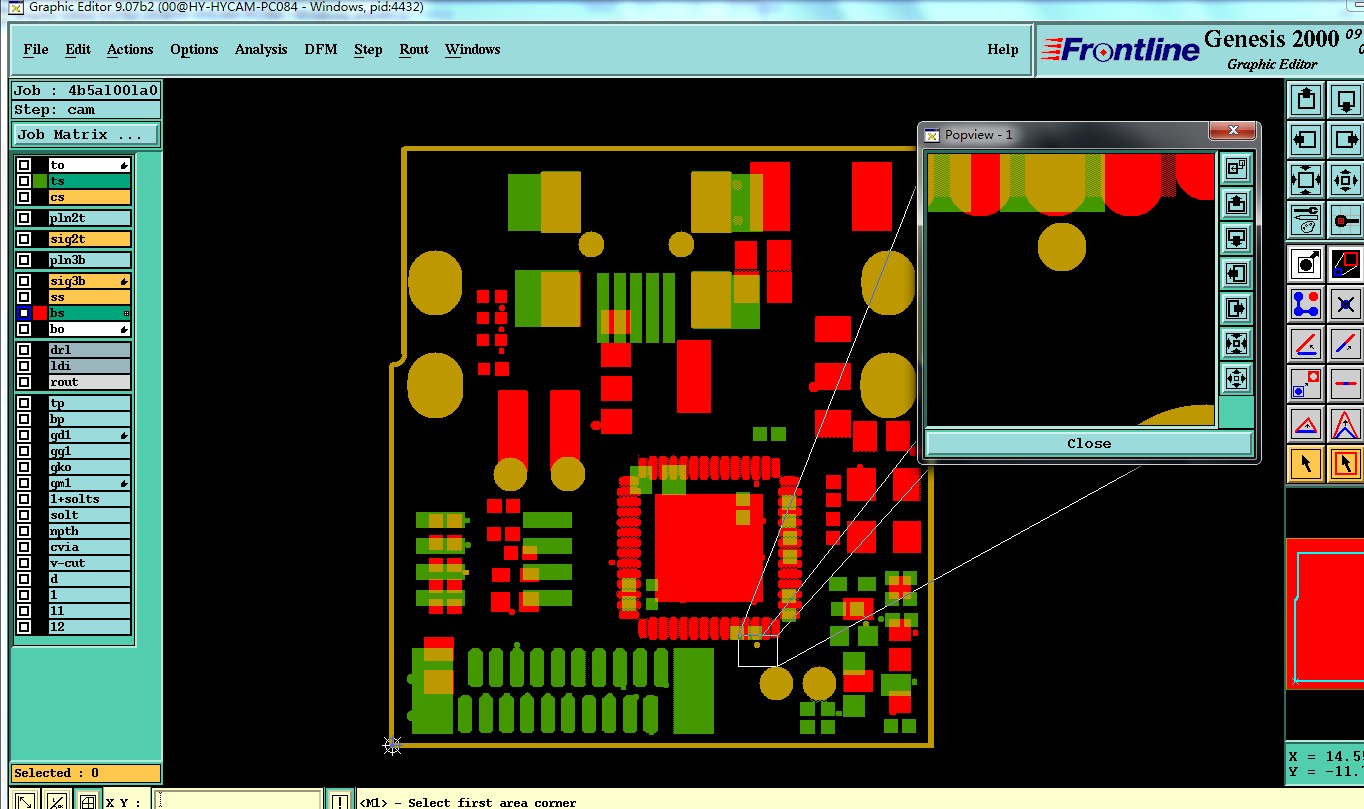Click the zoom-in icon with inward arrows

[1307, 180]
